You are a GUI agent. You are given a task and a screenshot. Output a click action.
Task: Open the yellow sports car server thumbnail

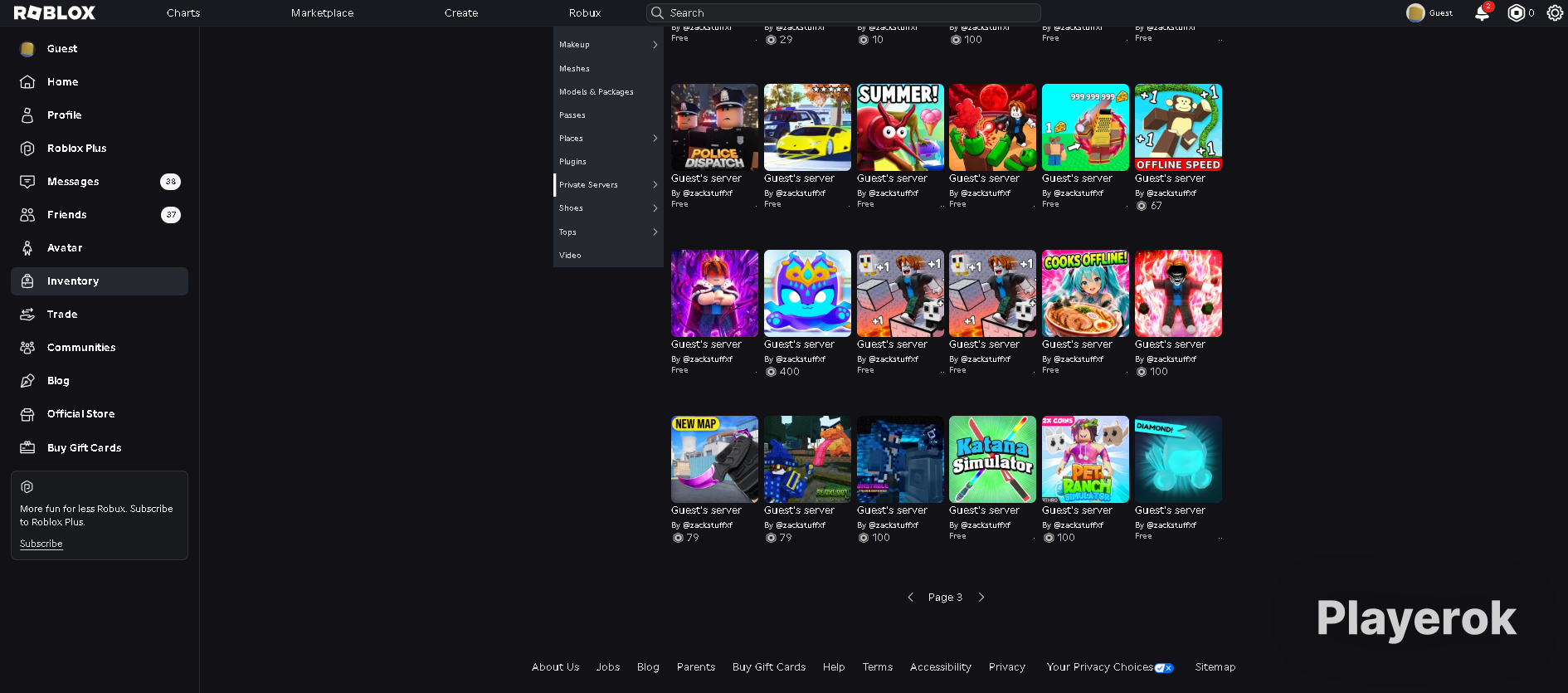807,127
